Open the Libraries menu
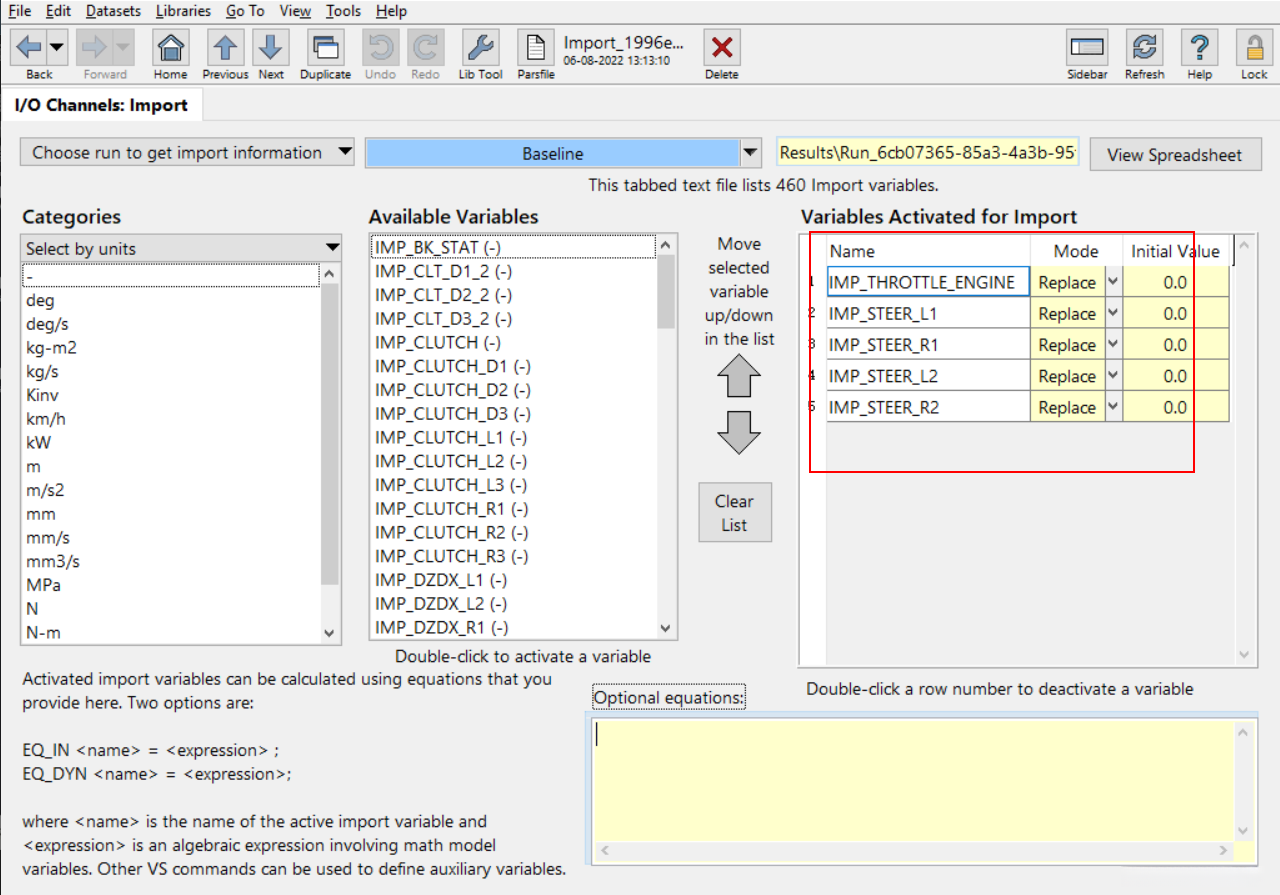The width and height of the screenshot is (1280, 895). [x=183, y=11]
